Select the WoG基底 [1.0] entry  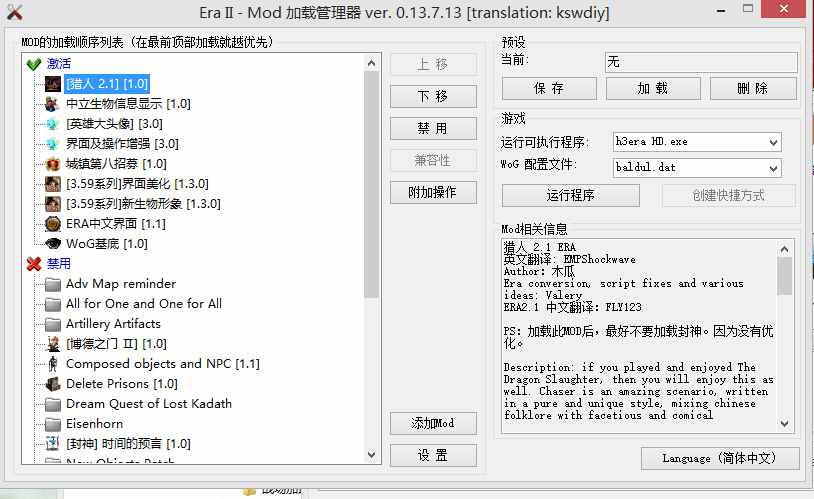tap(106, 244)
